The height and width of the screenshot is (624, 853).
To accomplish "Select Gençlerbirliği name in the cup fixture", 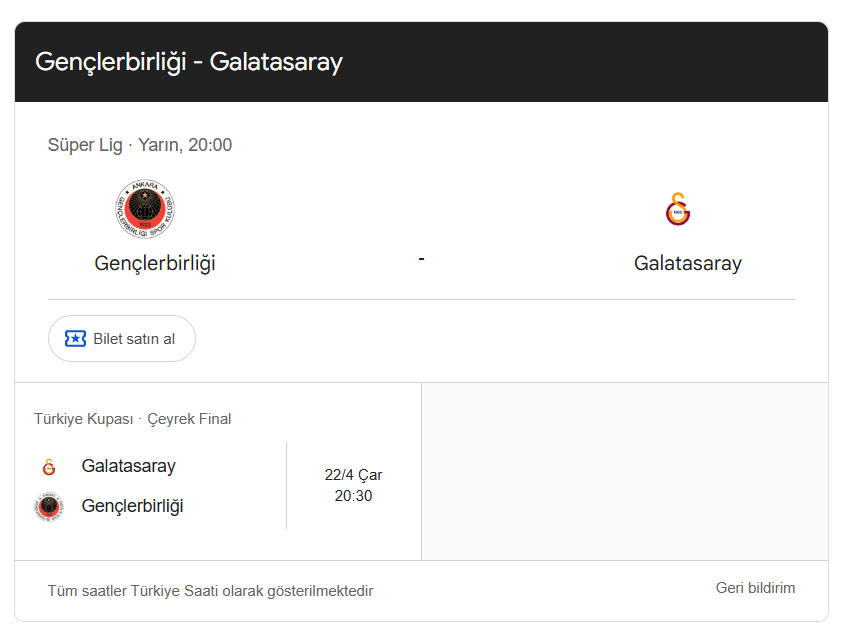I will coord(132,506).
